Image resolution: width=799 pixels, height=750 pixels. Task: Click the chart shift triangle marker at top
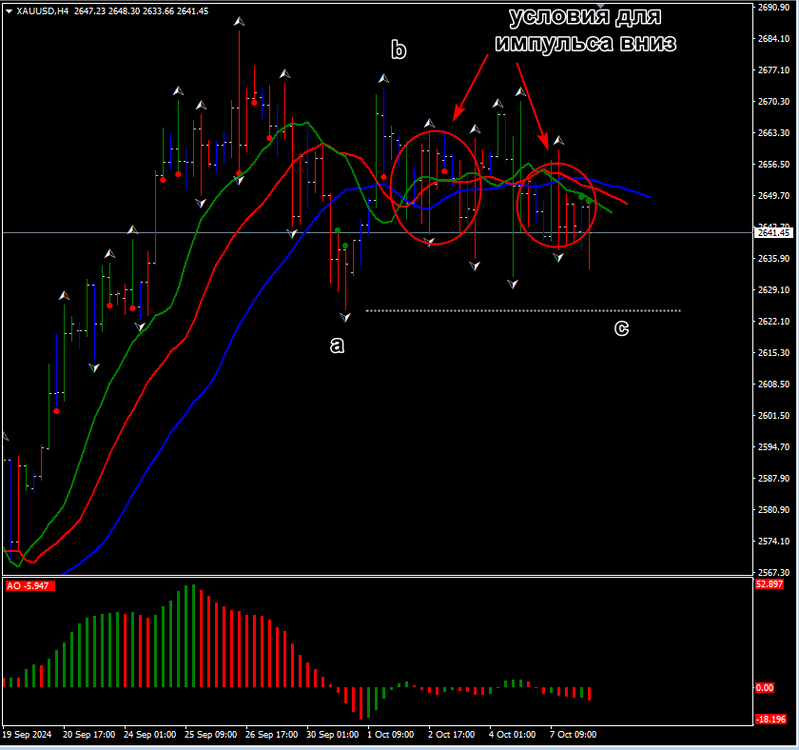(601, 5)
